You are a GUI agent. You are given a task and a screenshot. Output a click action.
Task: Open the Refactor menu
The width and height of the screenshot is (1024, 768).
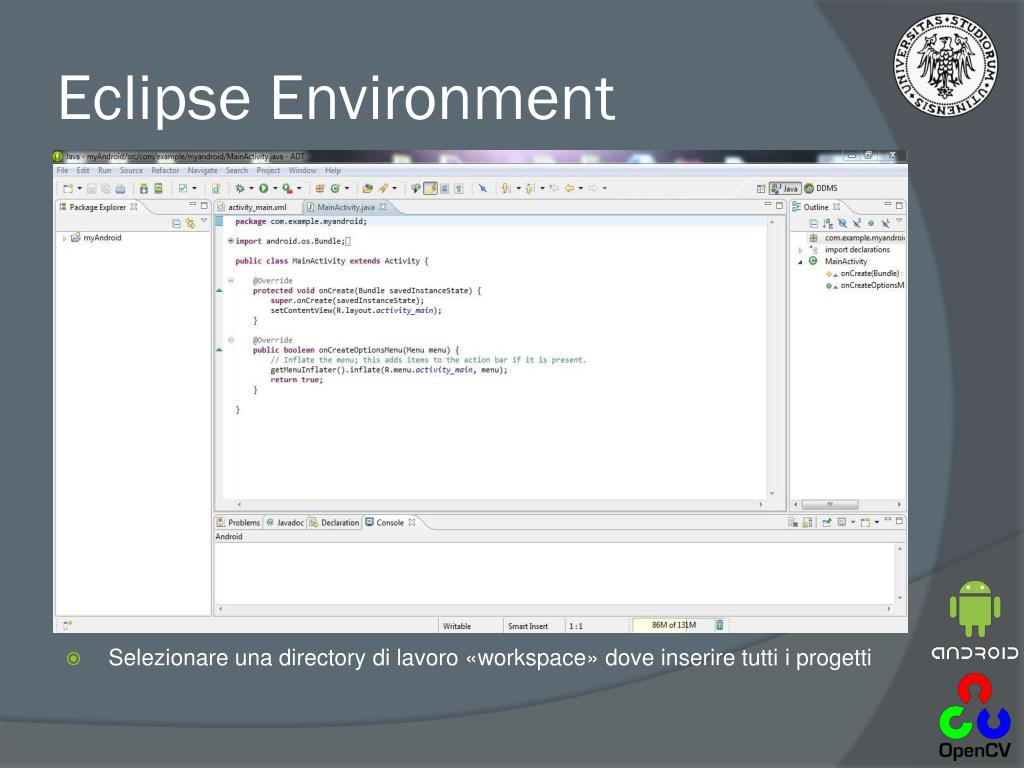click(x=165, y=170)
